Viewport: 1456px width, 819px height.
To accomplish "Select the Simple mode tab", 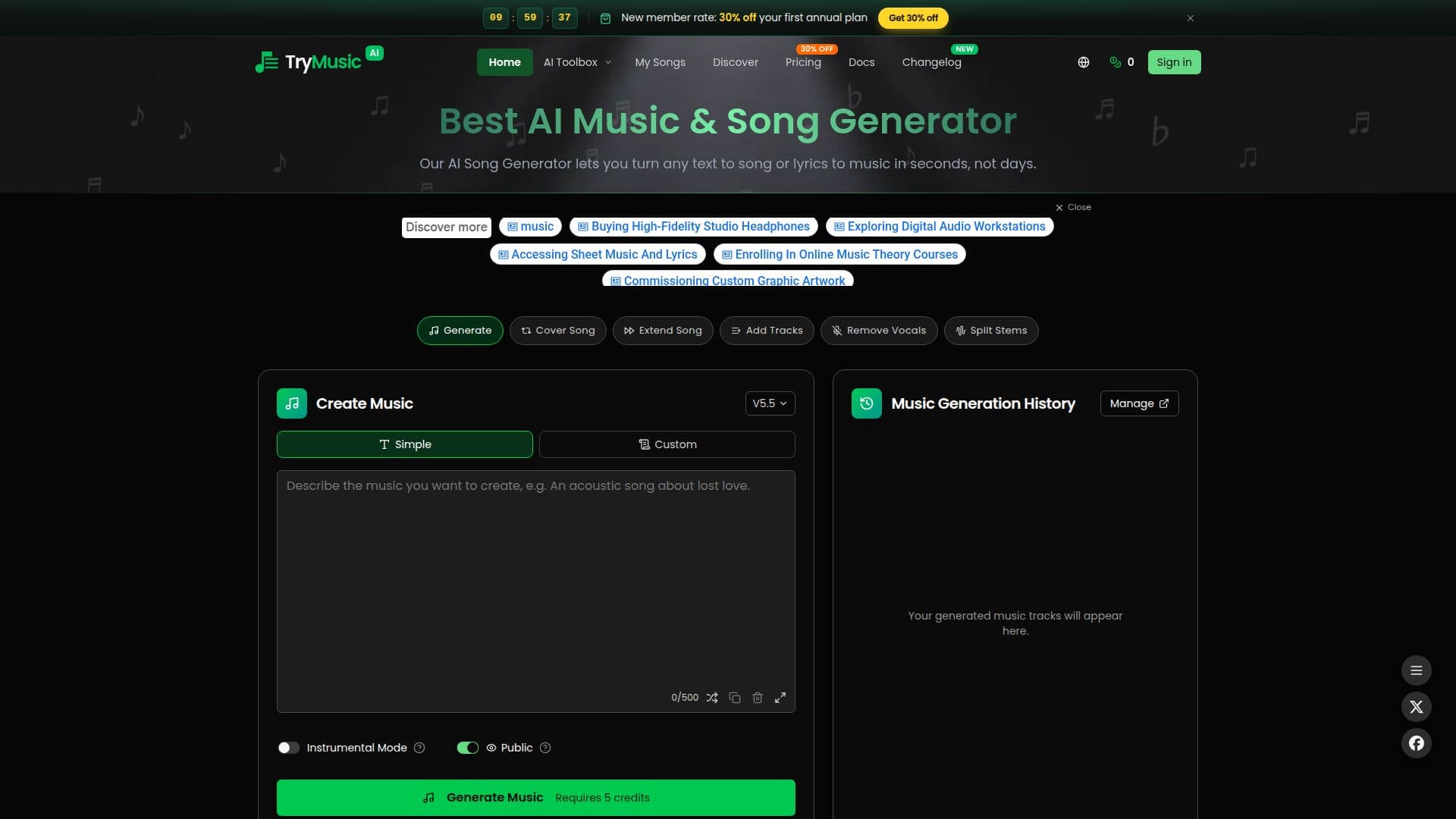I will pos(405,444).
